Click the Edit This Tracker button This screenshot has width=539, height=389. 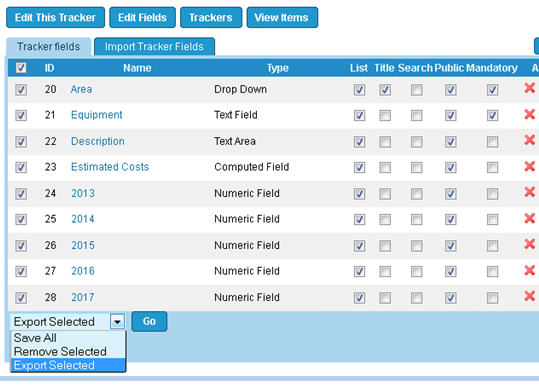[55, 17]
